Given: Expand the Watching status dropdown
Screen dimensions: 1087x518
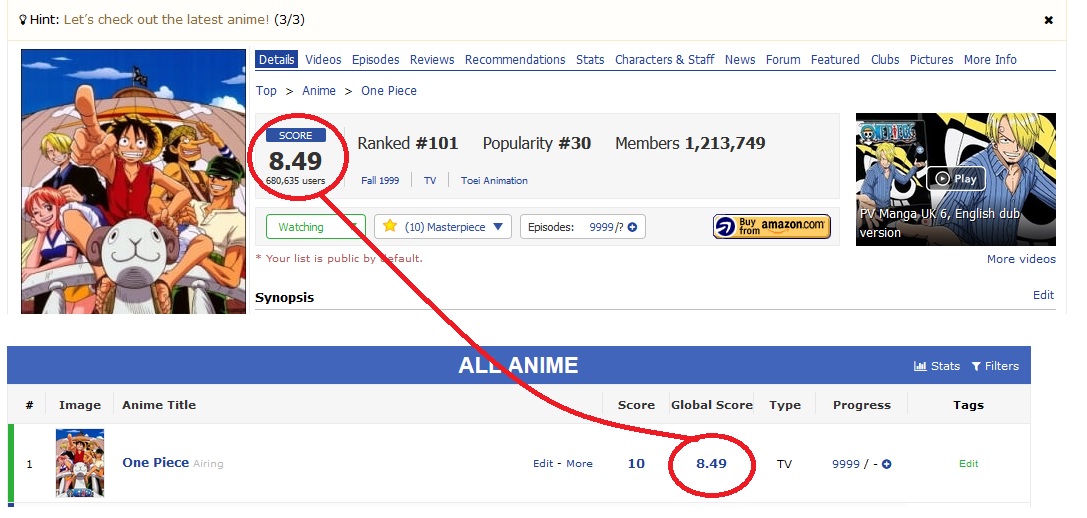Looking at the screenshot, I should click(315, 227).
